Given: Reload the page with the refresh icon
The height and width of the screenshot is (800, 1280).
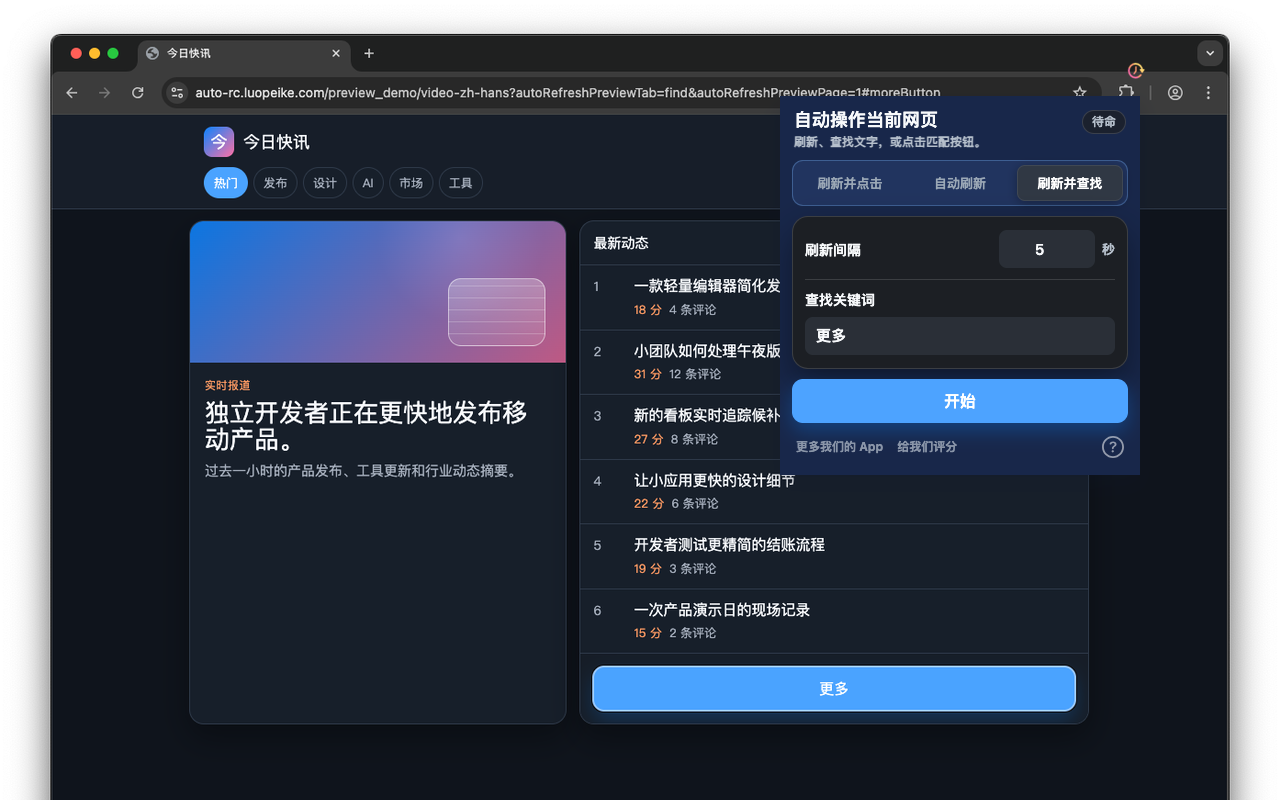Looking at the screenshot, I should point(138,93).
